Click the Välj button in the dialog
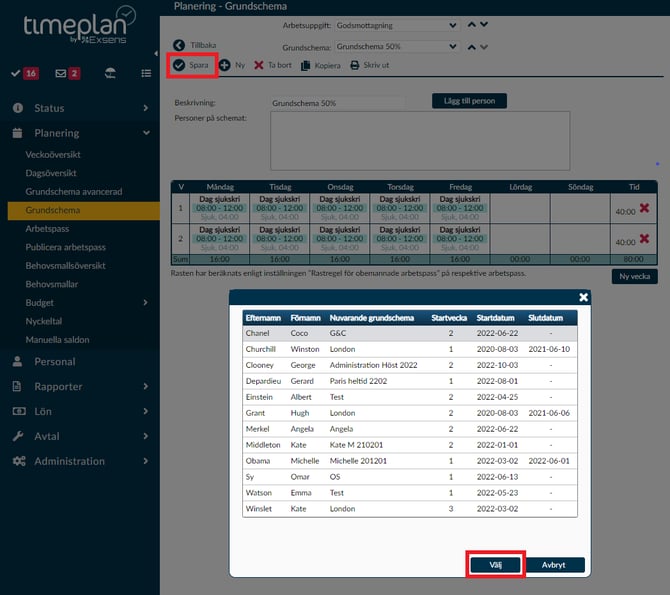The height and width of the screenshot is (595, 670). click(x=495, y=564)
